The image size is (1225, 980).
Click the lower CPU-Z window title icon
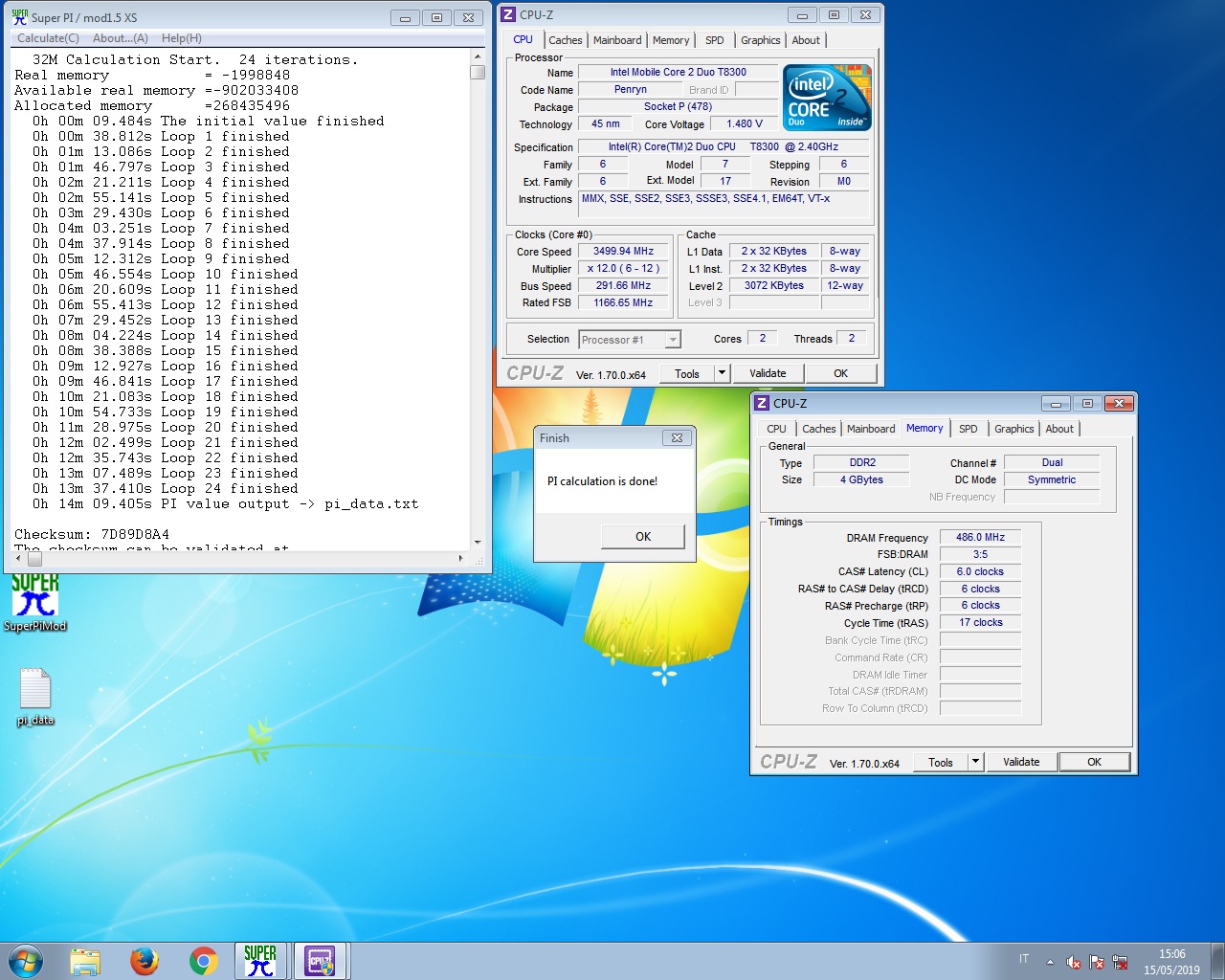tap(762, 403)
